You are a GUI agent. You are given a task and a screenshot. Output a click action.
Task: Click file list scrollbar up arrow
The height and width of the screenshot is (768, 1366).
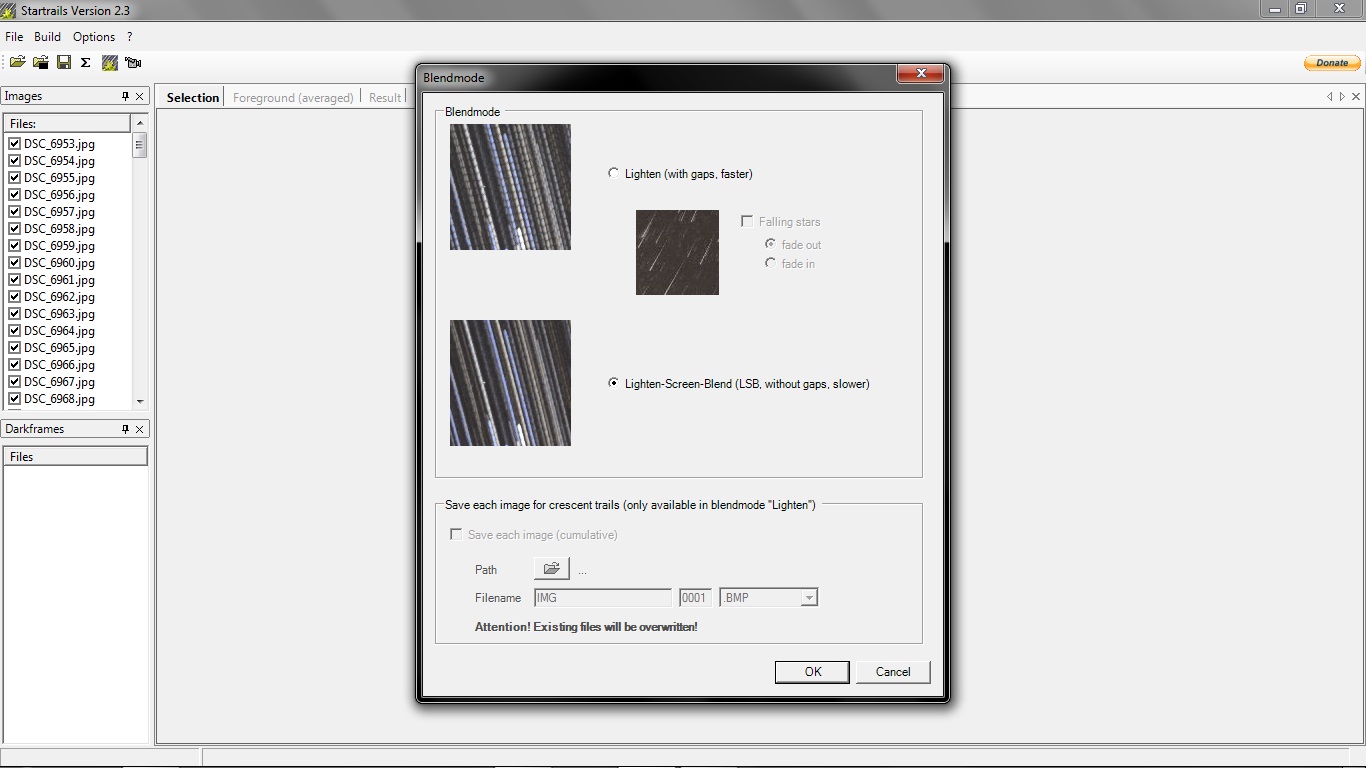(140, 123)
